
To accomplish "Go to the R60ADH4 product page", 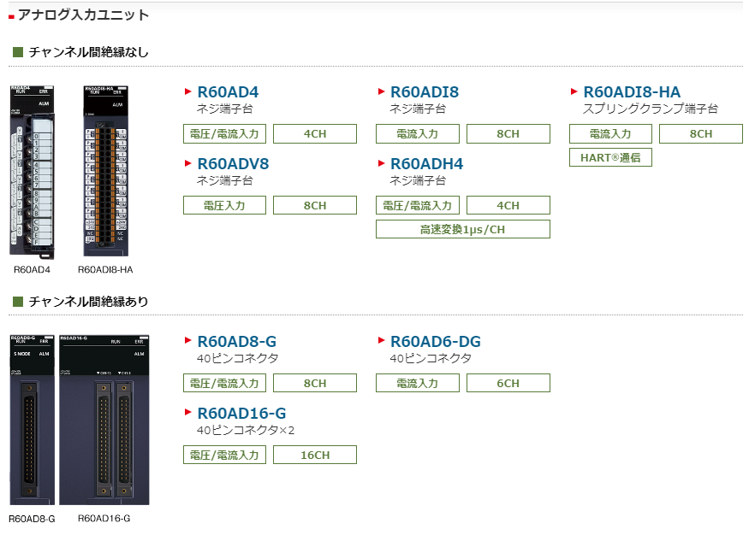I will coord(426,164).
